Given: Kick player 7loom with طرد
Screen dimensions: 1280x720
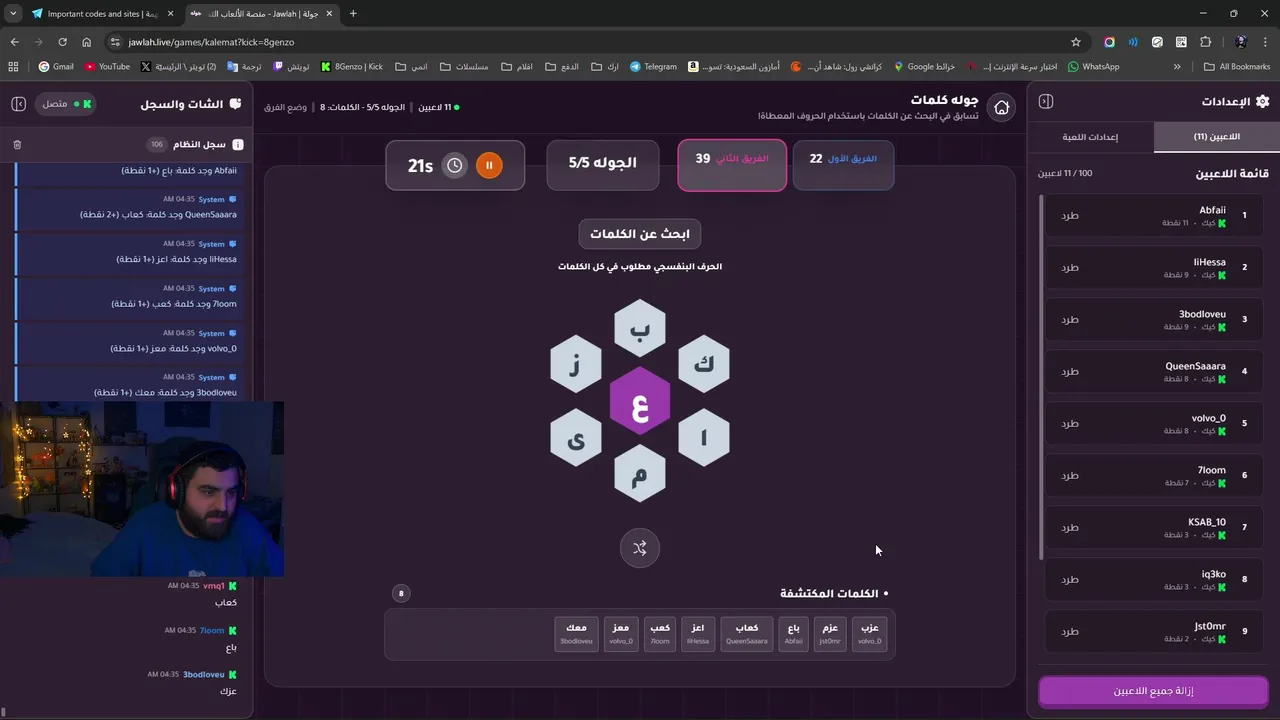Looking at the screenshot, I should (x=1070, y=475).
